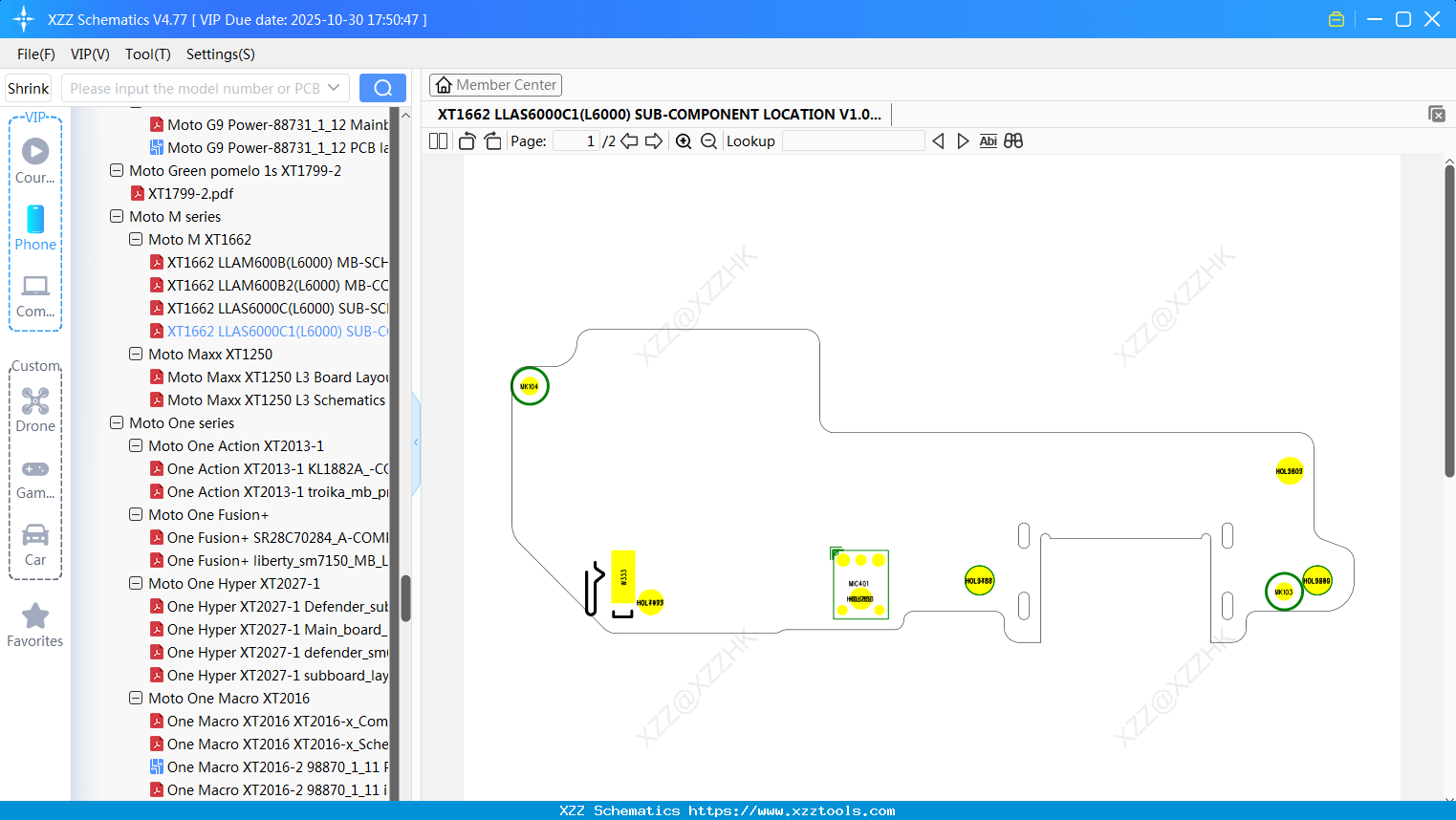The width and height of the screenshot is (1456, 820).
Task: Collapse Moto One Action XT2013-1 node
Action: (136, 445)
